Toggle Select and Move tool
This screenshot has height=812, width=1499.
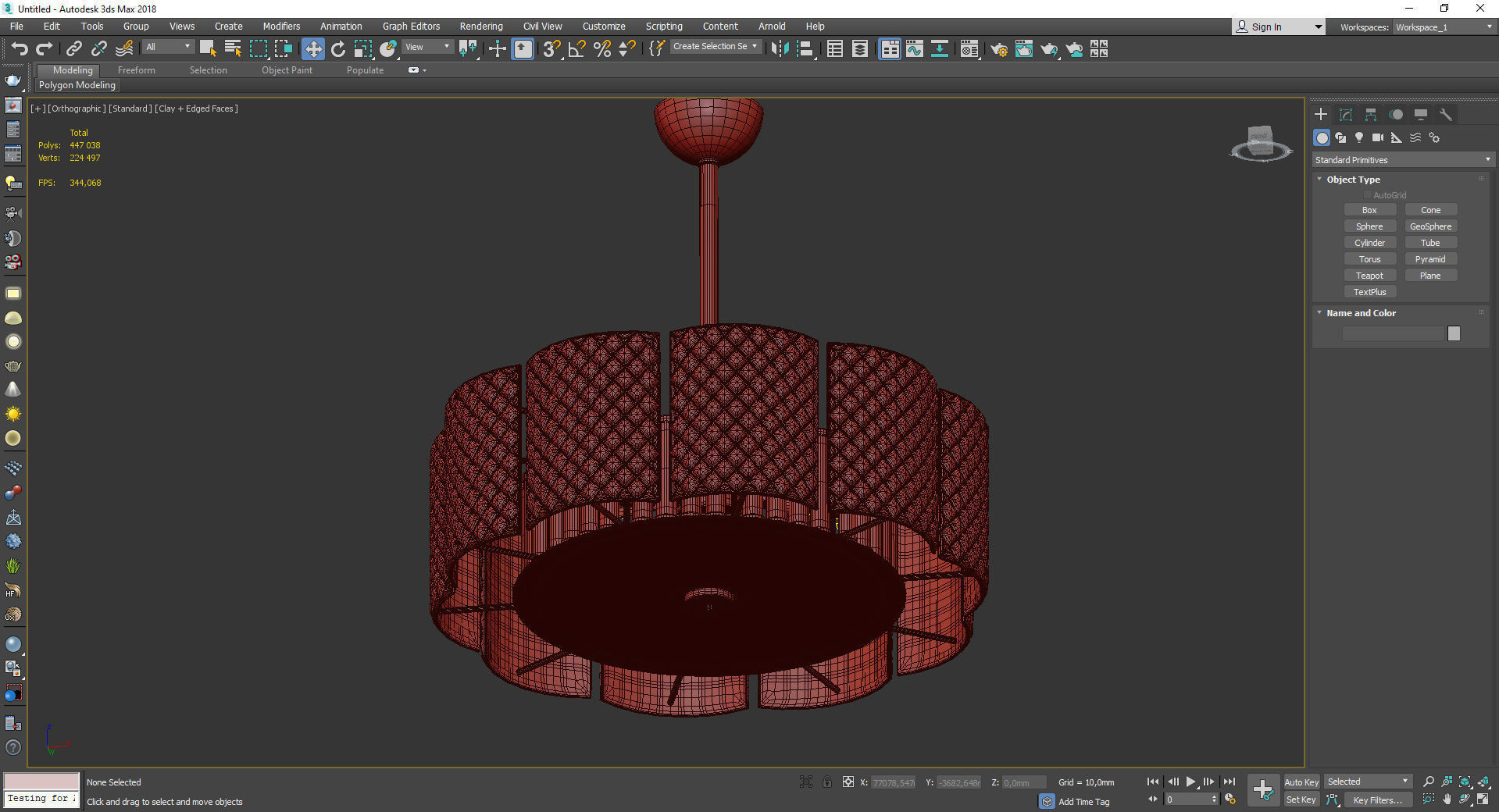[313, 49]
